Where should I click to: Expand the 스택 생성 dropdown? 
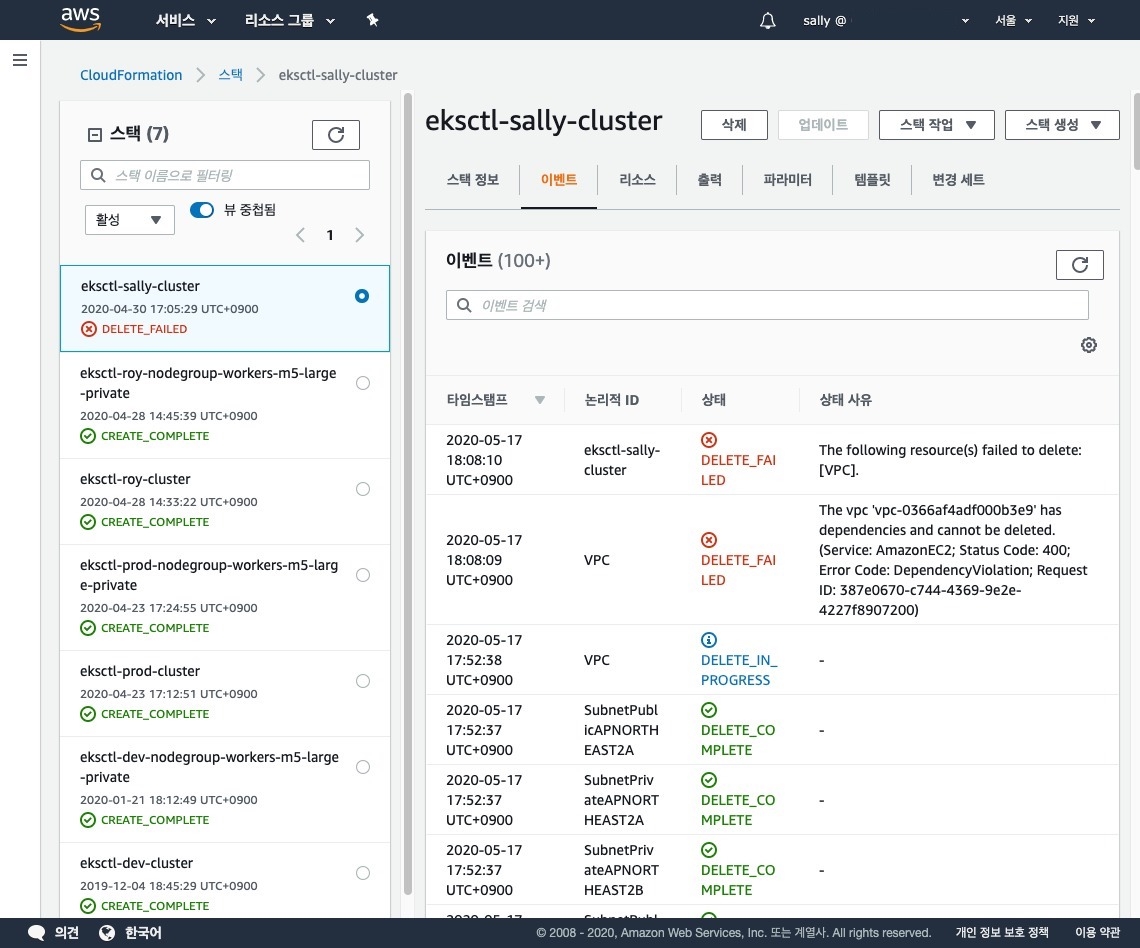tap(1061, 125)
